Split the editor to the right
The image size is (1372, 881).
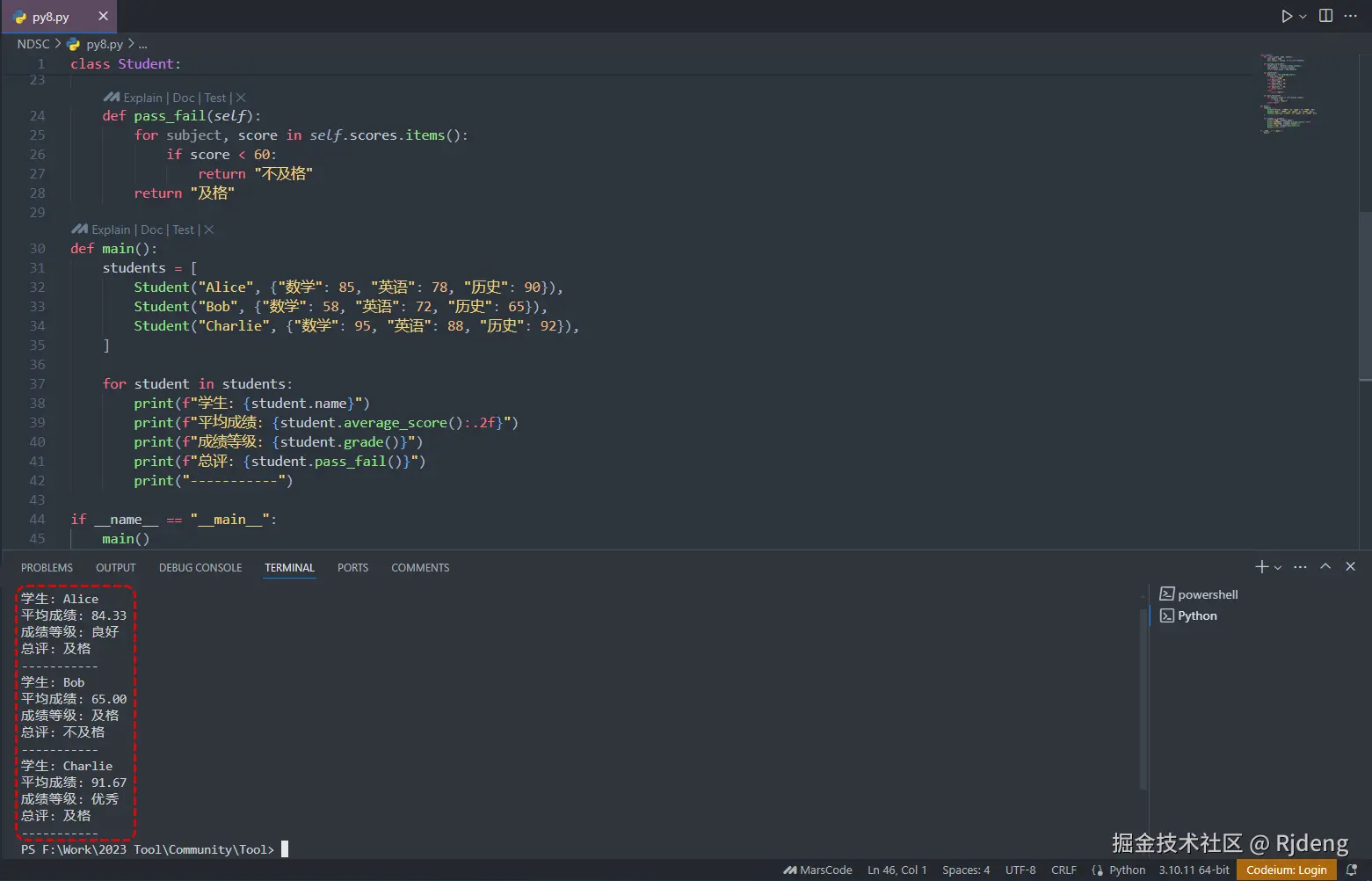pos(1325,16)
